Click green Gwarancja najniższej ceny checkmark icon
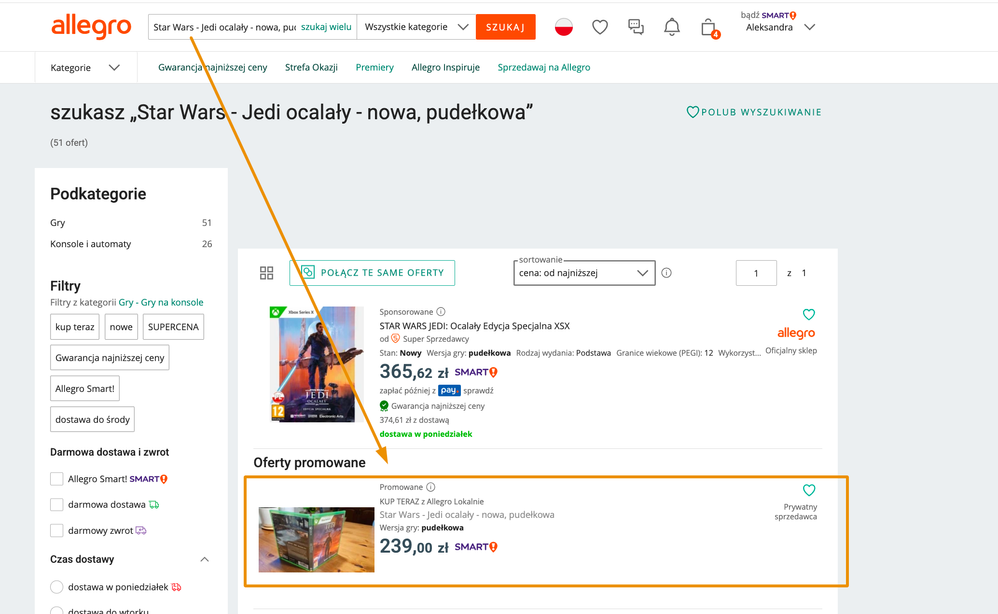Image resolution: width=998 pixels, height=614 pixels. (384, 406)
